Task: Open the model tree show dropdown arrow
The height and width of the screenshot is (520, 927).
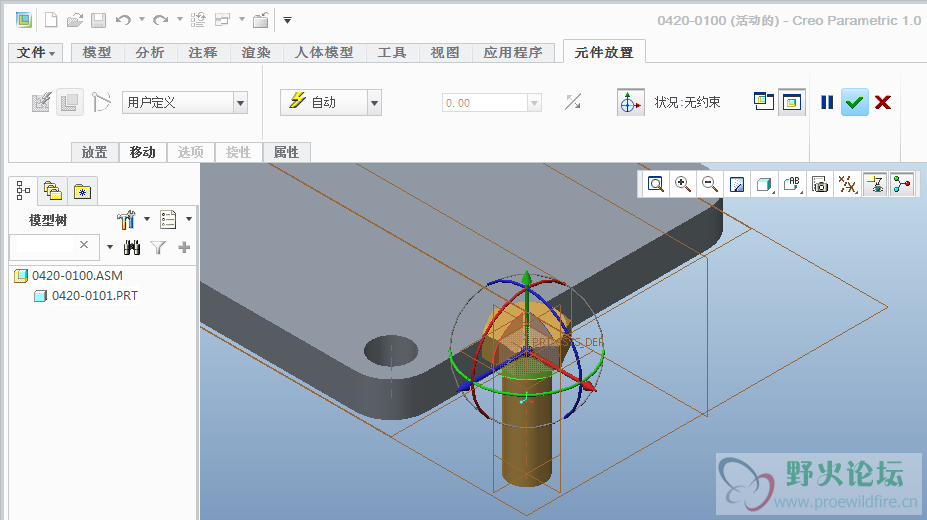Action: click(189, 219)
